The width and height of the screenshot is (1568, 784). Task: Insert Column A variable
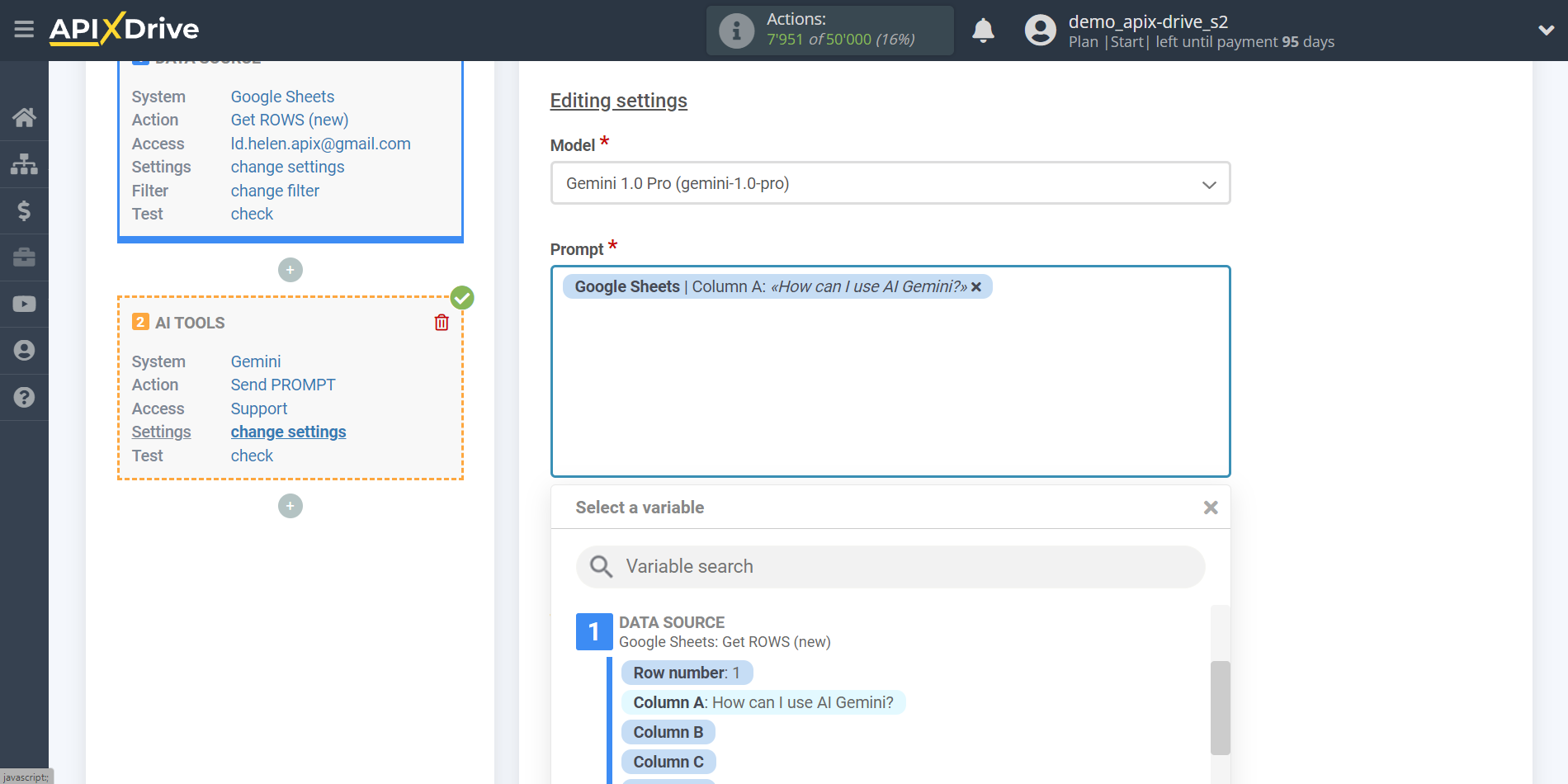(x=763, y=702)
